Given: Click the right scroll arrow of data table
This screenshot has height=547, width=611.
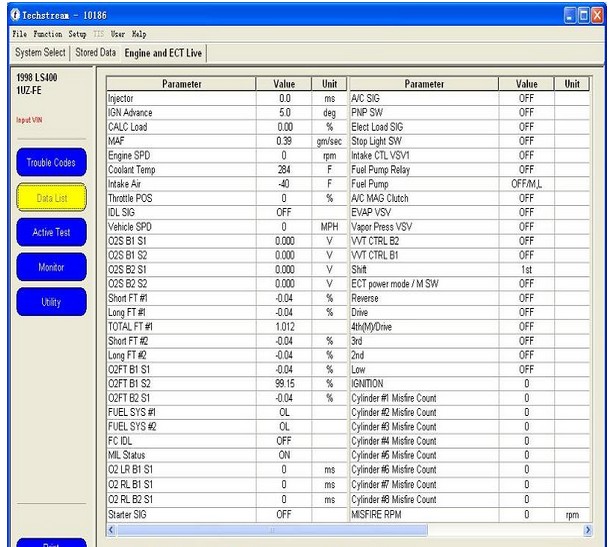Looking at the screenshot, I should point(588,530).
